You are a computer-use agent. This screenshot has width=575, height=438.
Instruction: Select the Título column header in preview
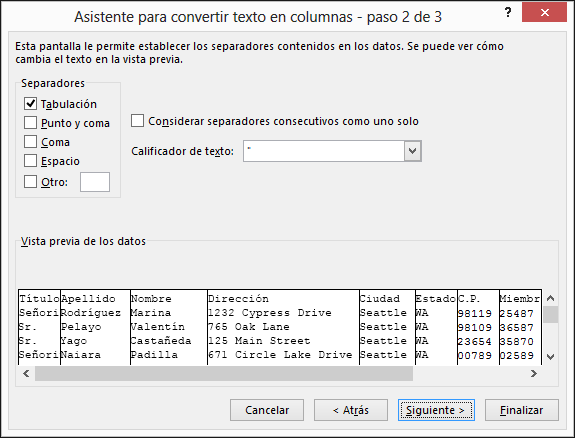pyautogui.click(x=39, y=299)
